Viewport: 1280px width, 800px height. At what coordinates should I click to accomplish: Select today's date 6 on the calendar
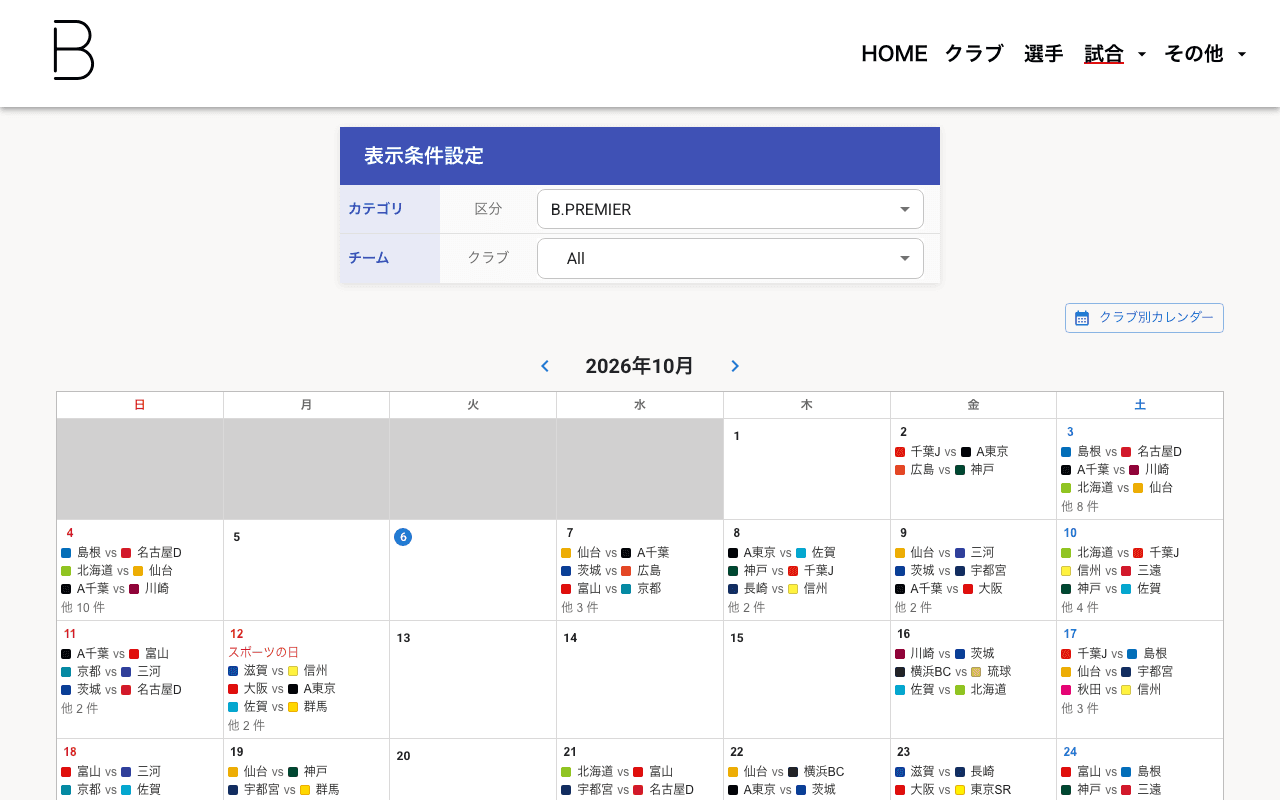click(x=403, y=537)
